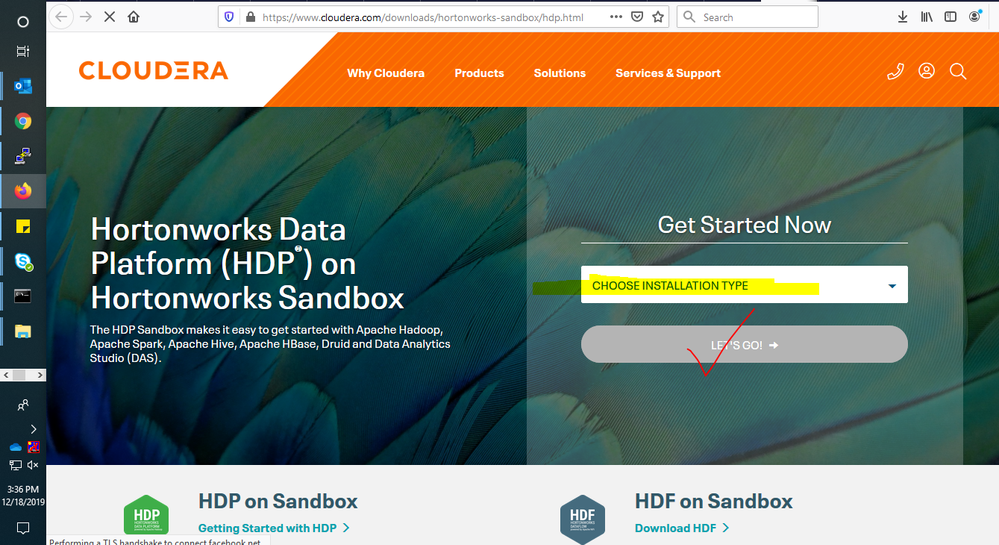Screen dimensions: 999x545
Task: Click the browser back arrow button
Action: (61, 17)
